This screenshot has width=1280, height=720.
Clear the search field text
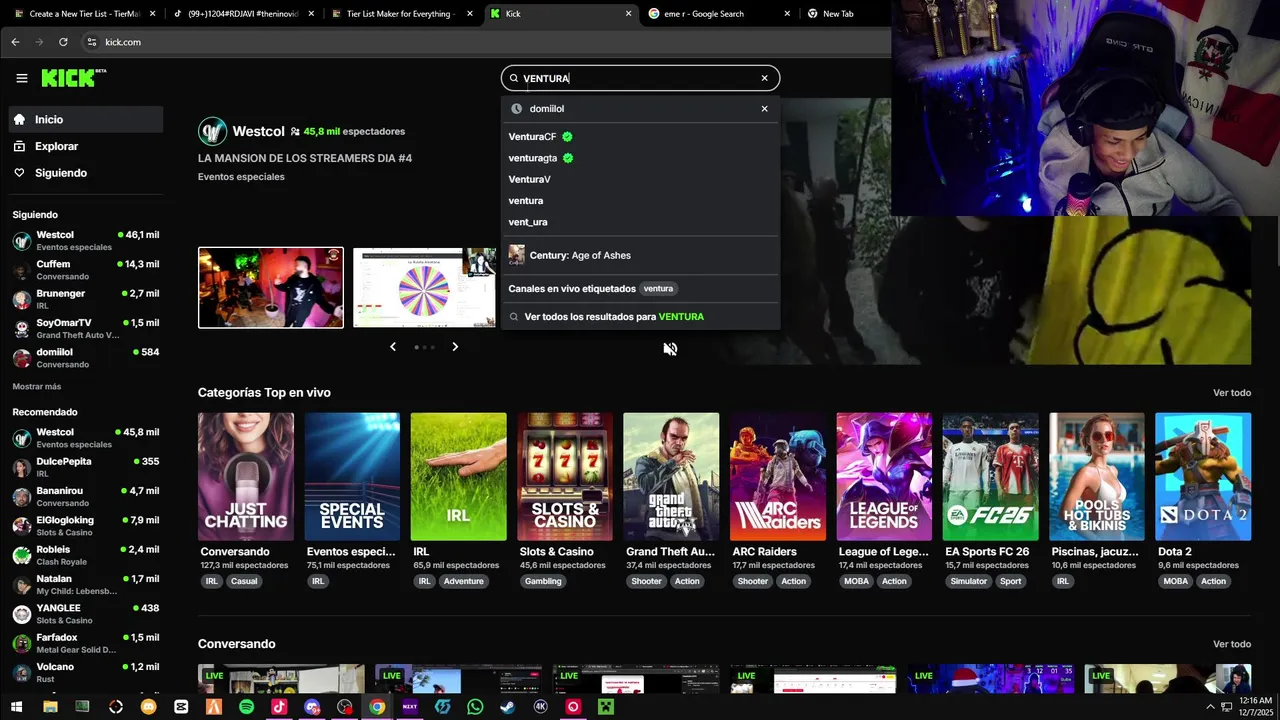[x=764, y=78]
